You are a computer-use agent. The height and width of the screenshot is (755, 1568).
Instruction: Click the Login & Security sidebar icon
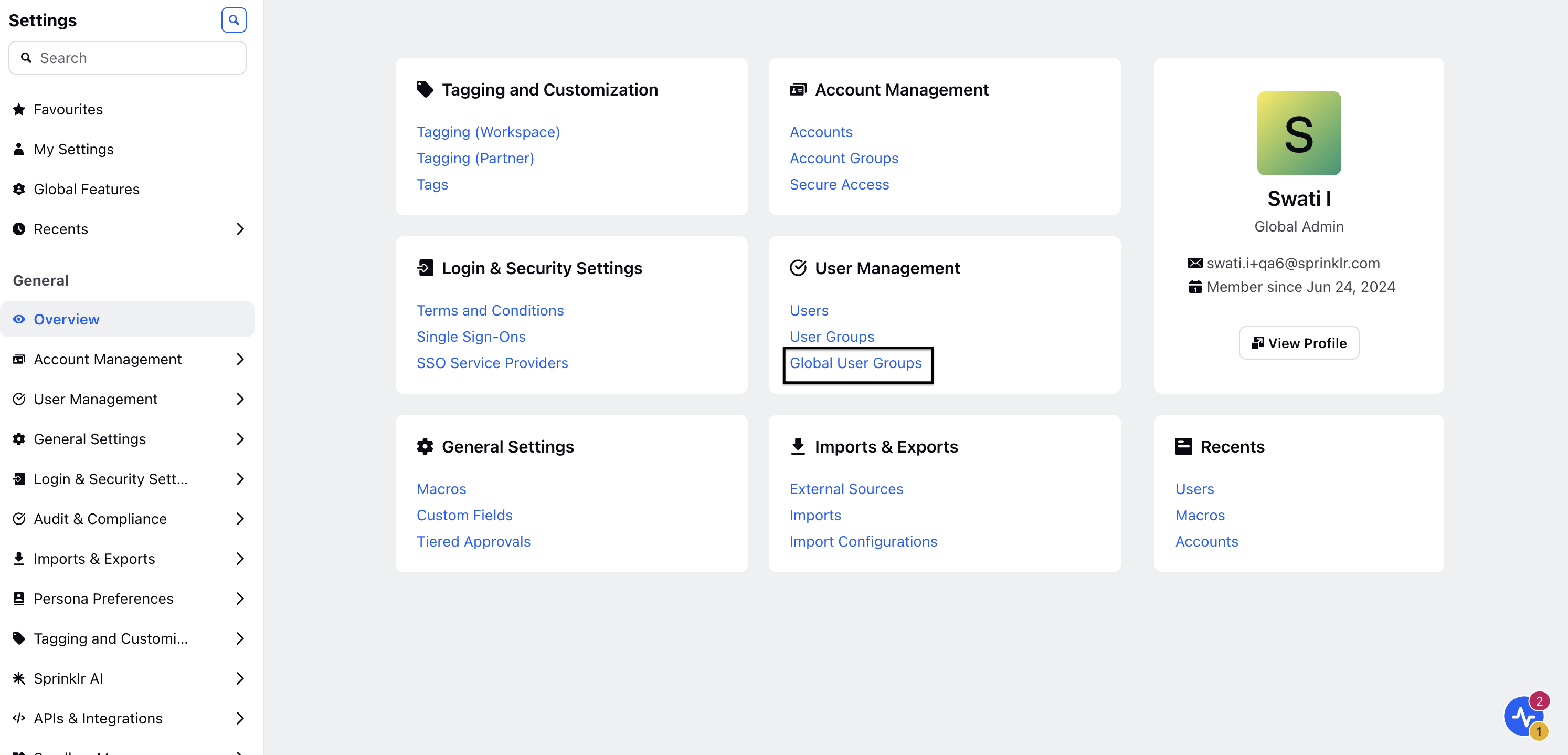(19, 479)
